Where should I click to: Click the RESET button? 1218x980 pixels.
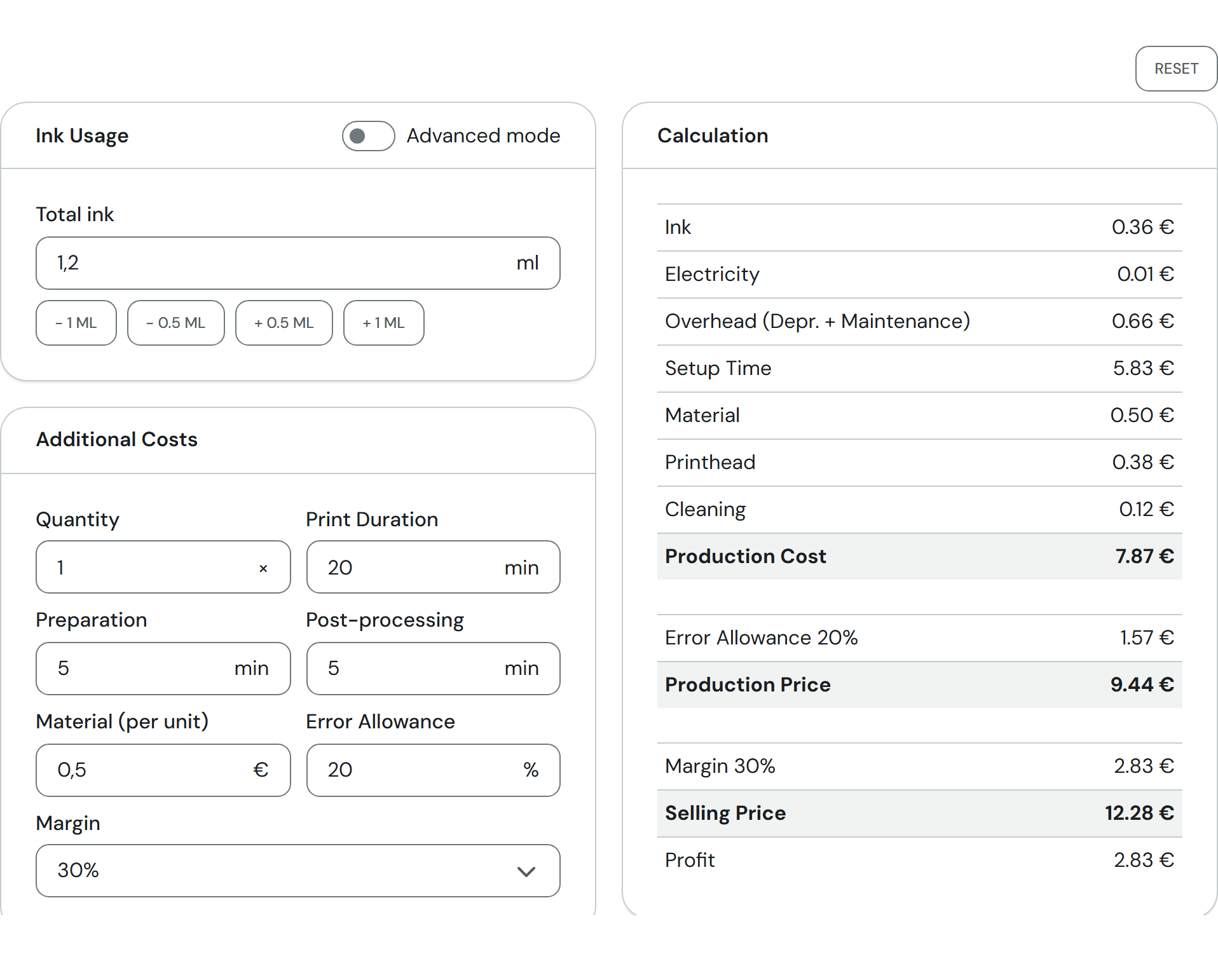(x=1176, y=69)
